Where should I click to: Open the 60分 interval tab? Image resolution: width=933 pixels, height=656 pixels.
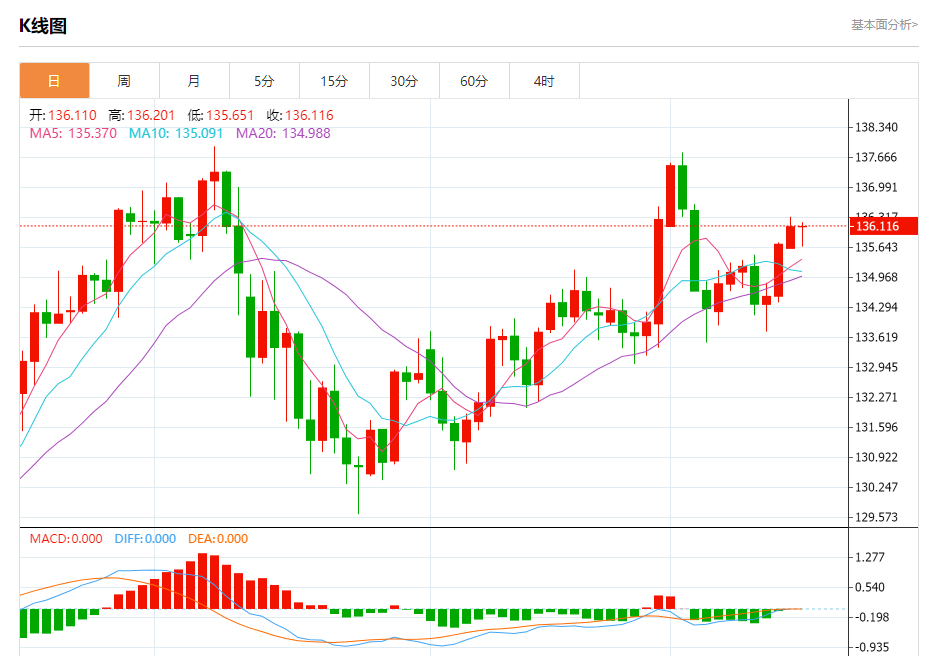pyautogui.click(x=474, y=80)
